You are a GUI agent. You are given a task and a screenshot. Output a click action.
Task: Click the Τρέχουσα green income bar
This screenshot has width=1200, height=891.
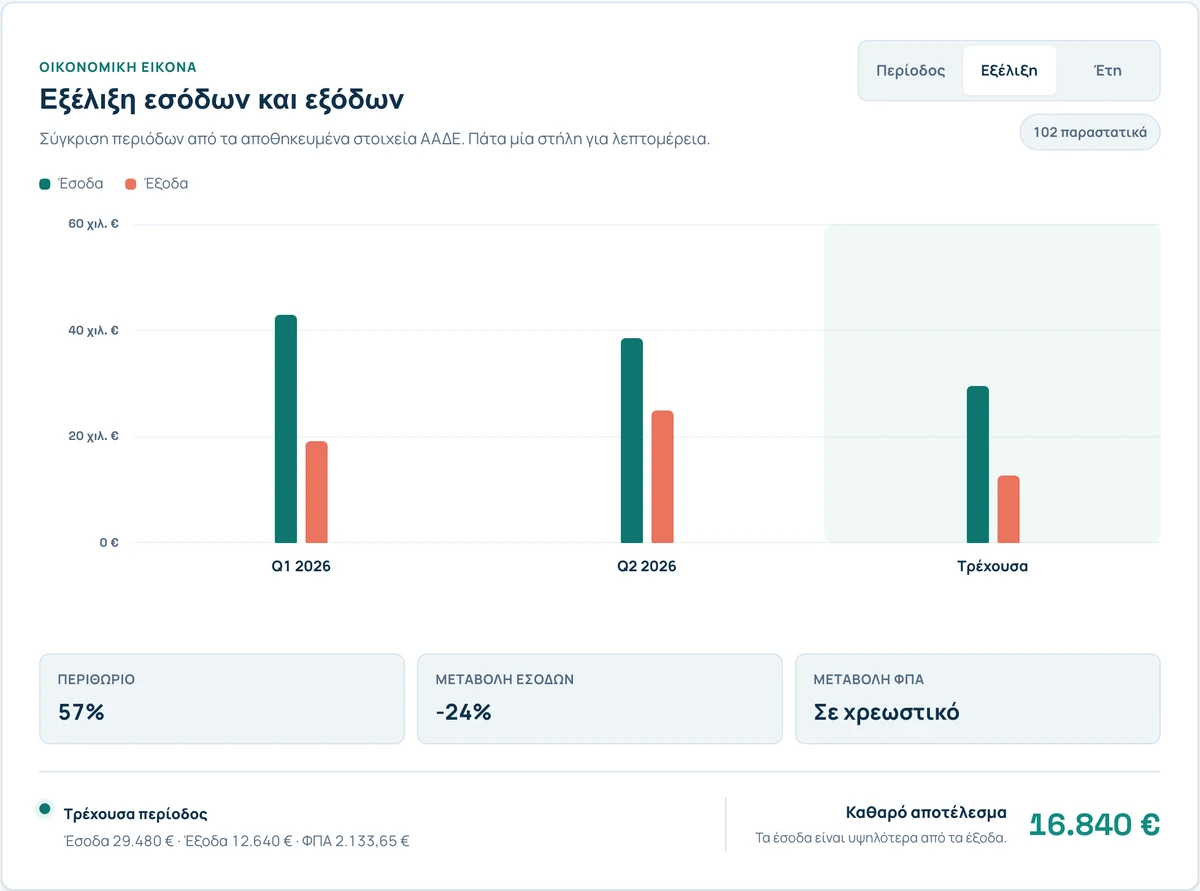click(x=978, y=464)
